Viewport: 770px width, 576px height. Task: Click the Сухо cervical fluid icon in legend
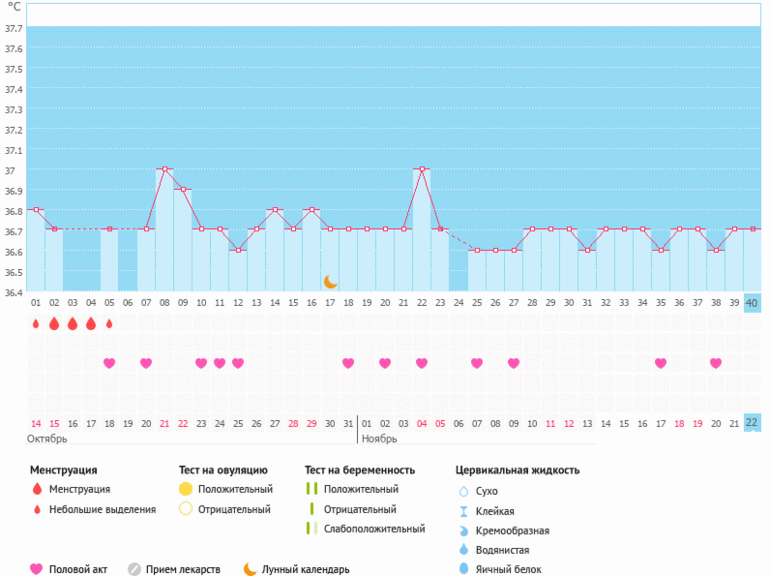click(462, 491)
